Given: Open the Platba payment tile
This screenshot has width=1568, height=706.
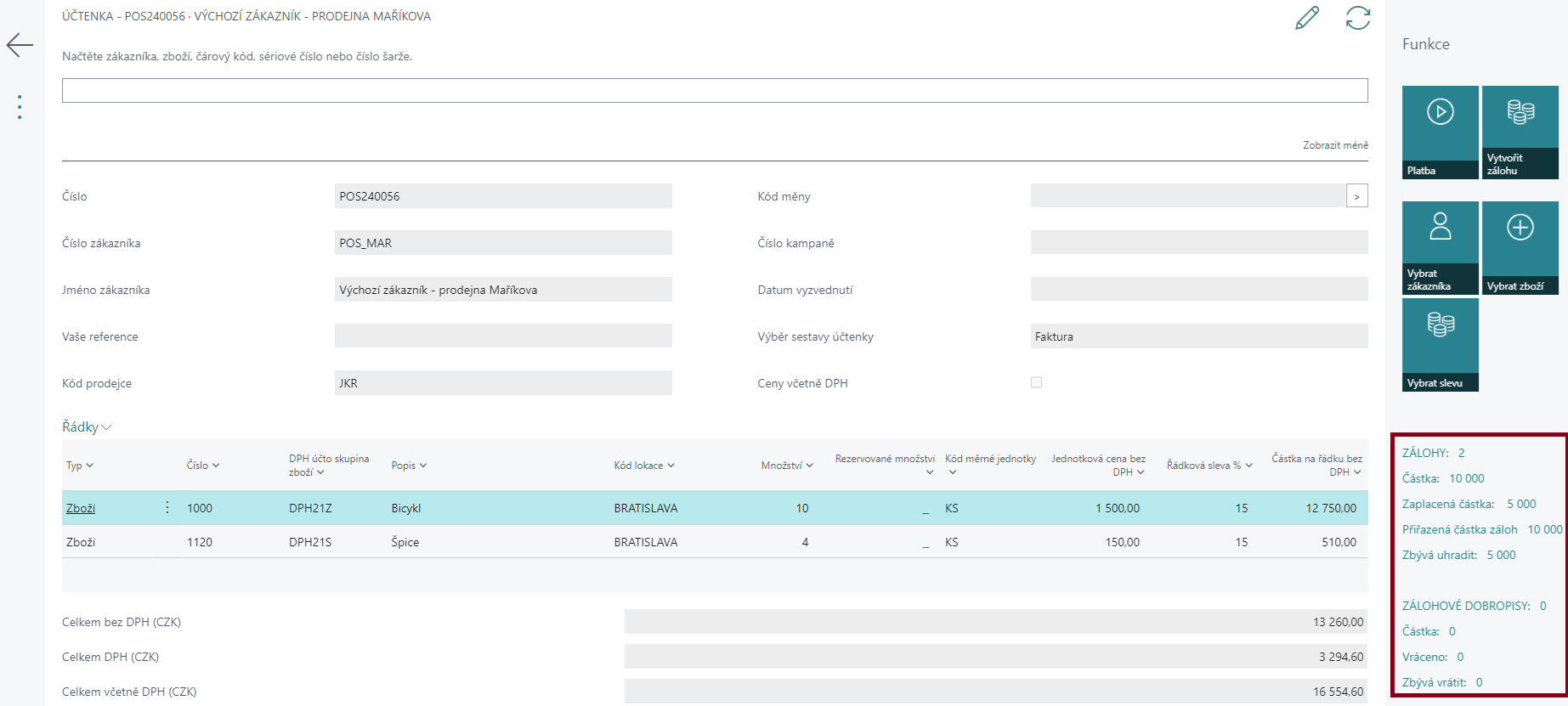Looking at the screenshot, I should click(1441, 133).
